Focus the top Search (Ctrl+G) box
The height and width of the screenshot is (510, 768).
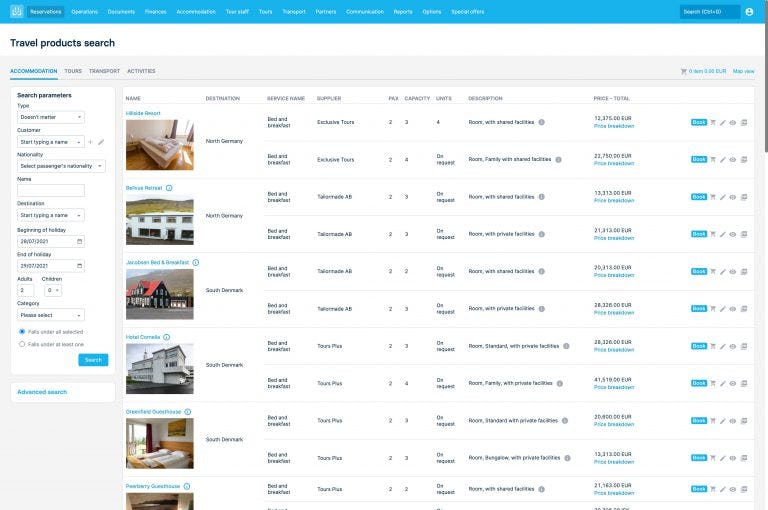710,12
